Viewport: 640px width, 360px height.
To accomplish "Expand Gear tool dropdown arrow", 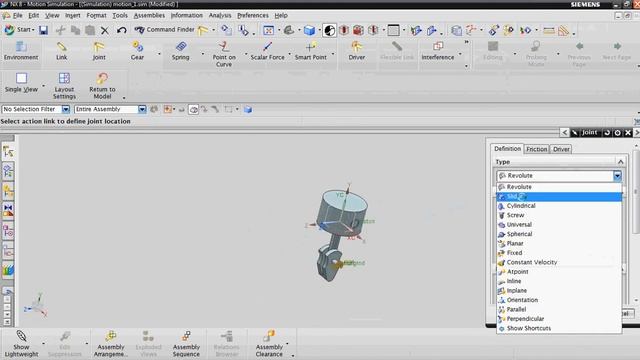I will point(159,53).
